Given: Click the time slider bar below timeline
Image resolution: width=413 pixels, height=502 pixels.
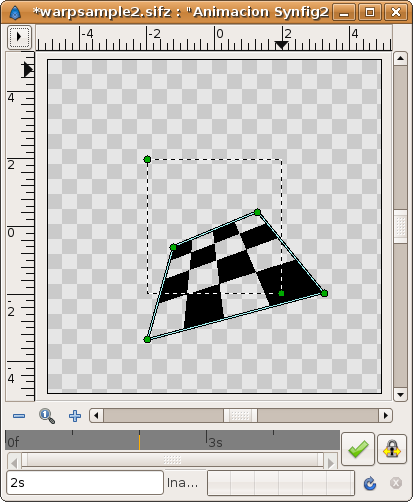Looking at the screenshot, I should pyautogui.click(x=172, y=460).
